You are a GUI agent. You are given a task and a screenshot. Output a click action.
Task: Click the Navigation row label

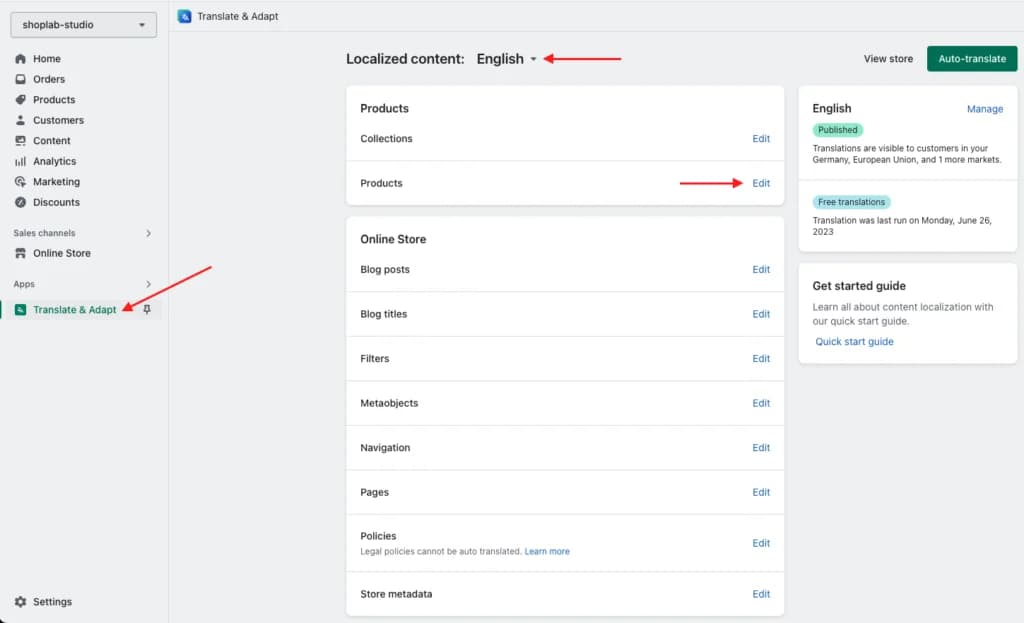tap(385, 448)
